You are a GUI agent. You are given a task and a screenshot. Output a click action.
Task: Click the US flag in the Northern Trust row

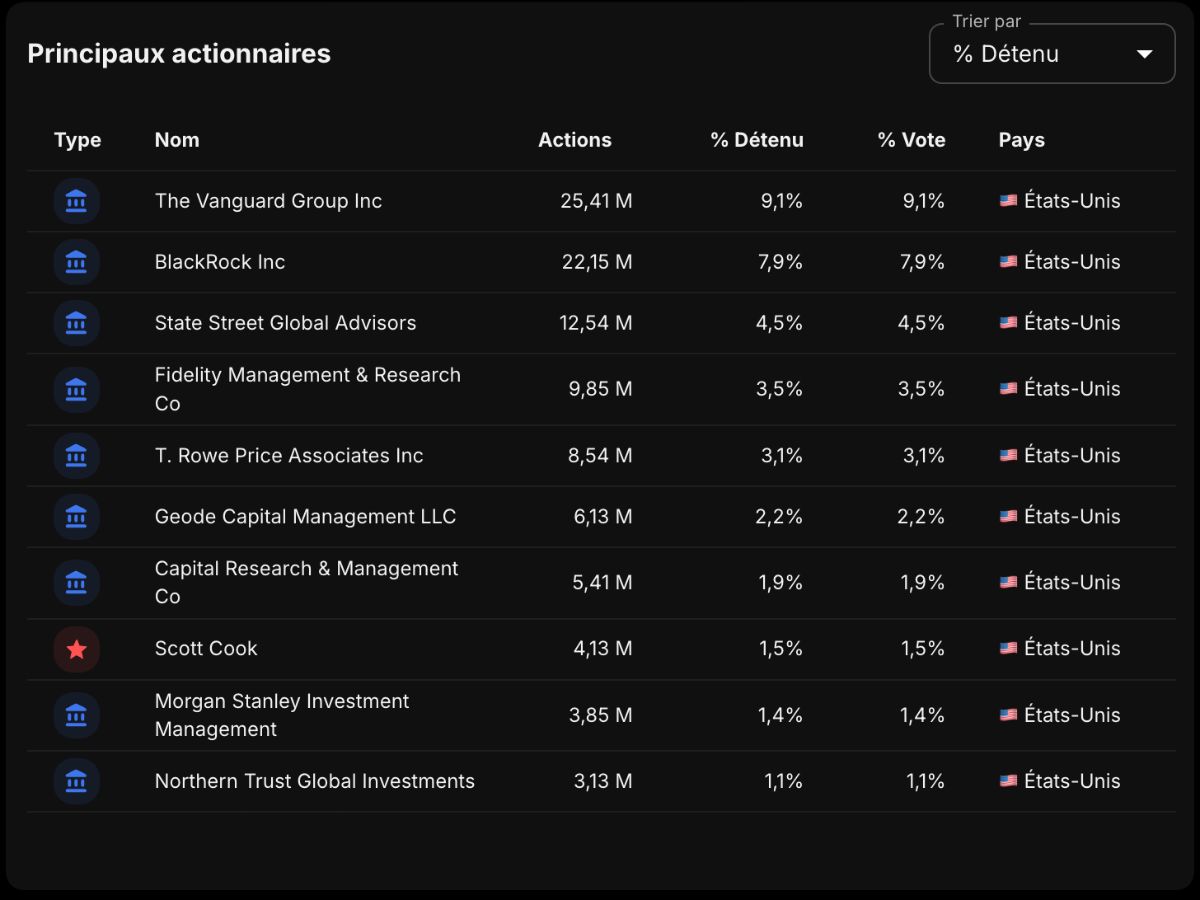pyautogui.click(x=1008, y=781)
